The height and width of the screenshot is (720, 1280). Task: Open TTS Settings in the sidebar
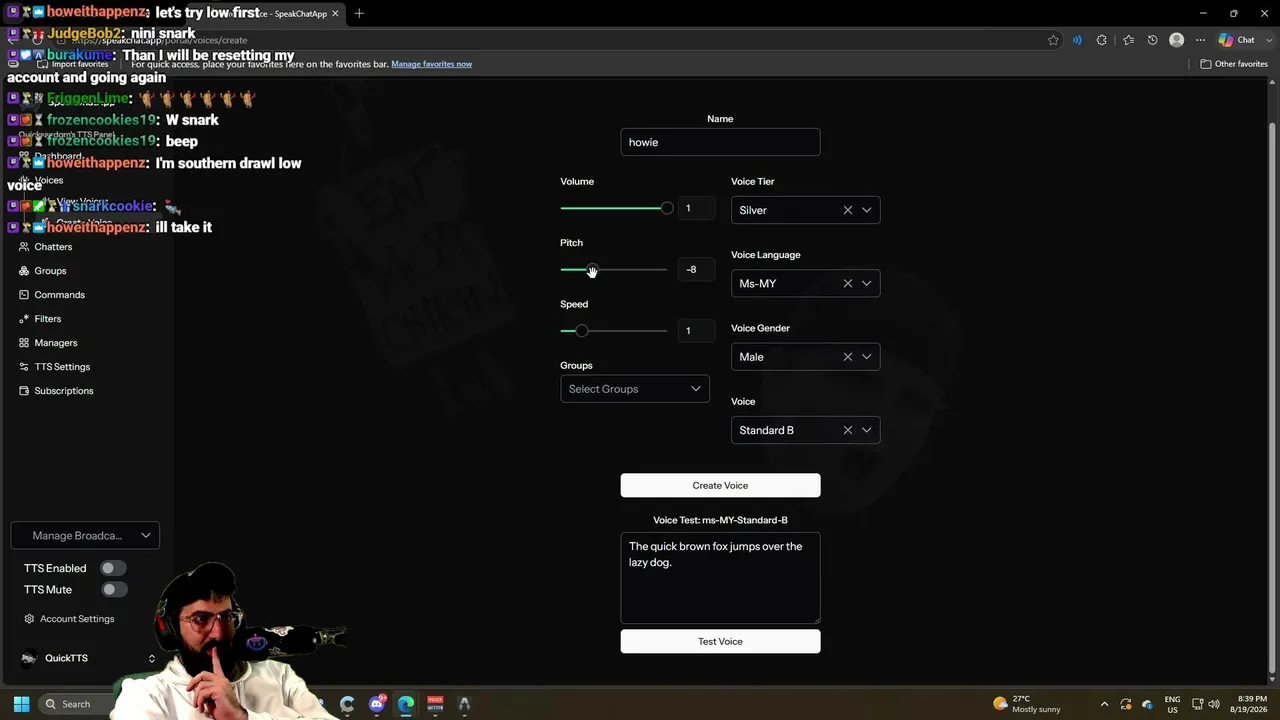[62, 367]
